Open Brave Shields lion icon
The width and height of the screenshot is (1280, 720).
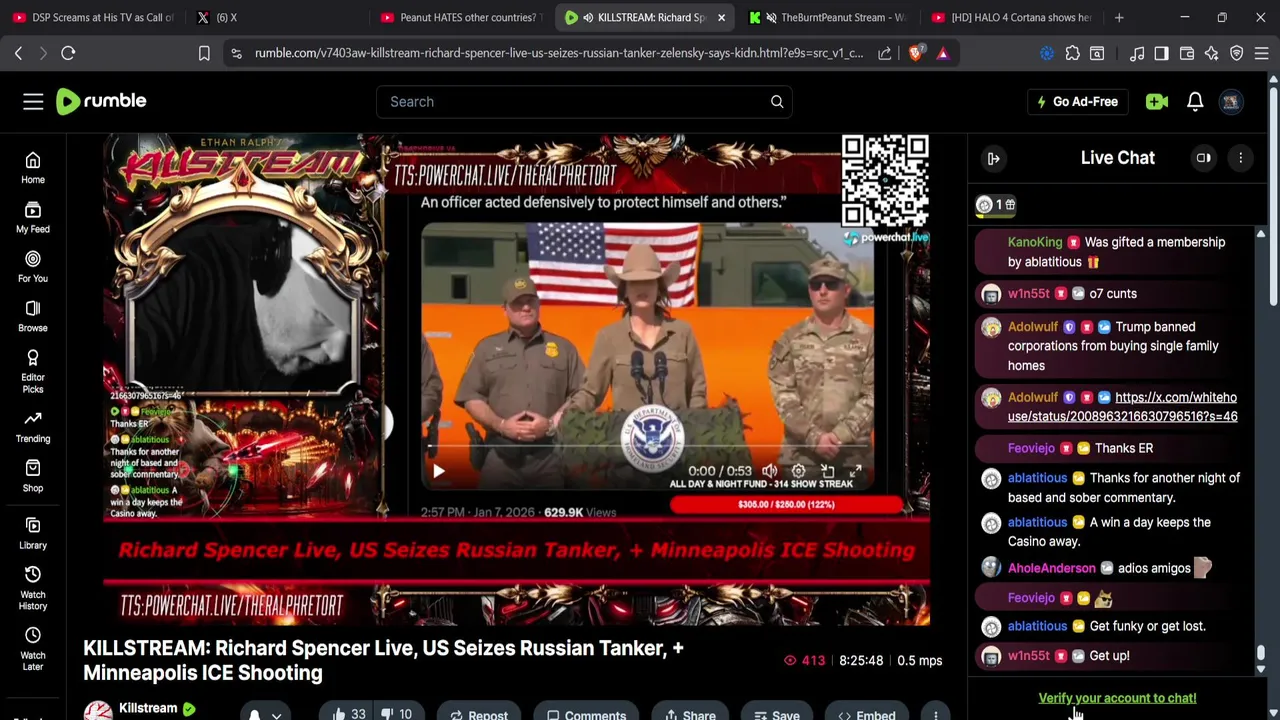915,53
